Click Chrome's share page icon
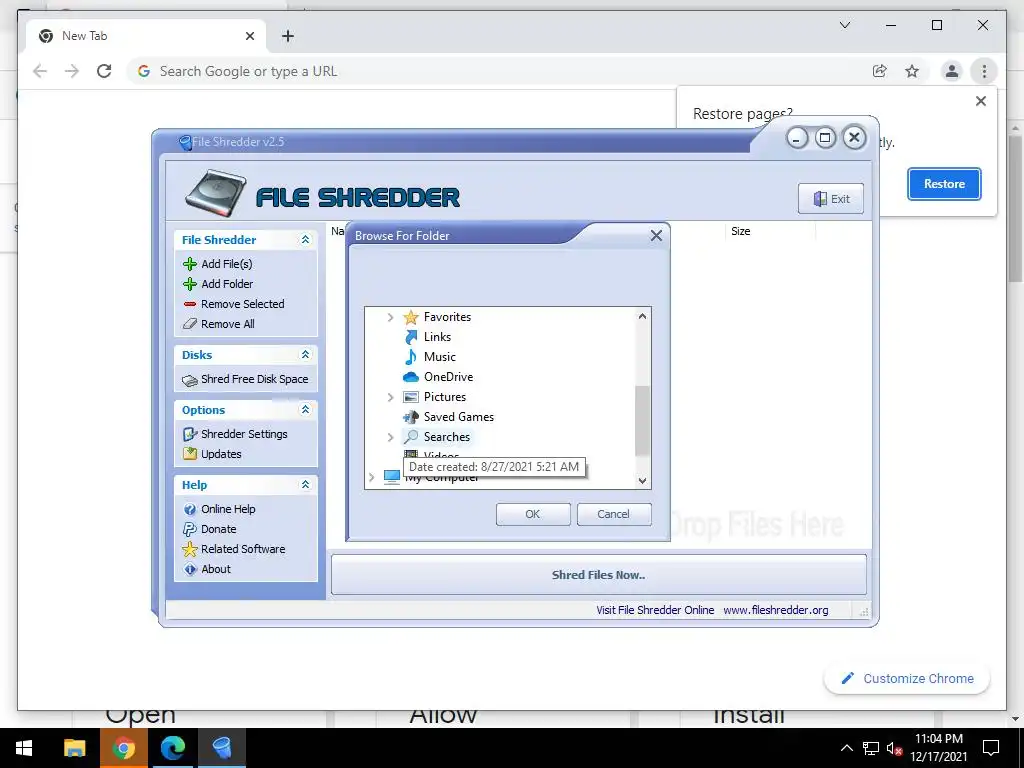This screenshot has width=1024, height=768. (x=880, y=71)
